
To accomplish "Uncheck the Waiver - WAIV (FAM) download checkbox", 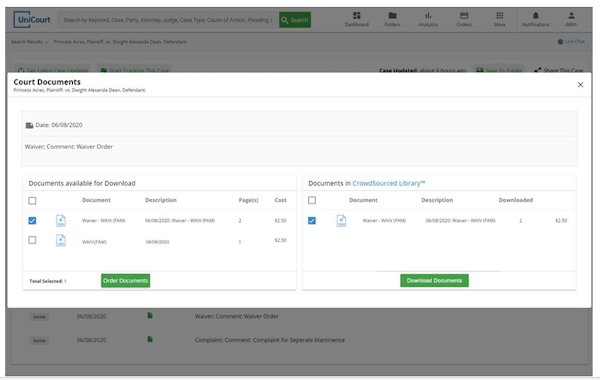I will [32, 221].
